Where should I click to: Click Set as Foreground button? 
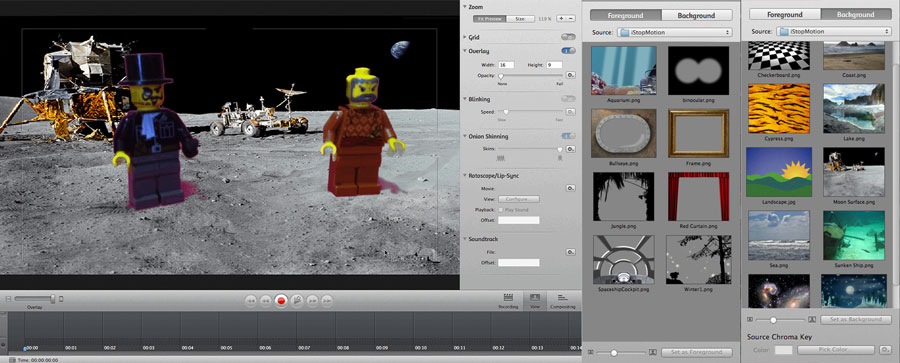pyautogui.click(x=697, y=352)
